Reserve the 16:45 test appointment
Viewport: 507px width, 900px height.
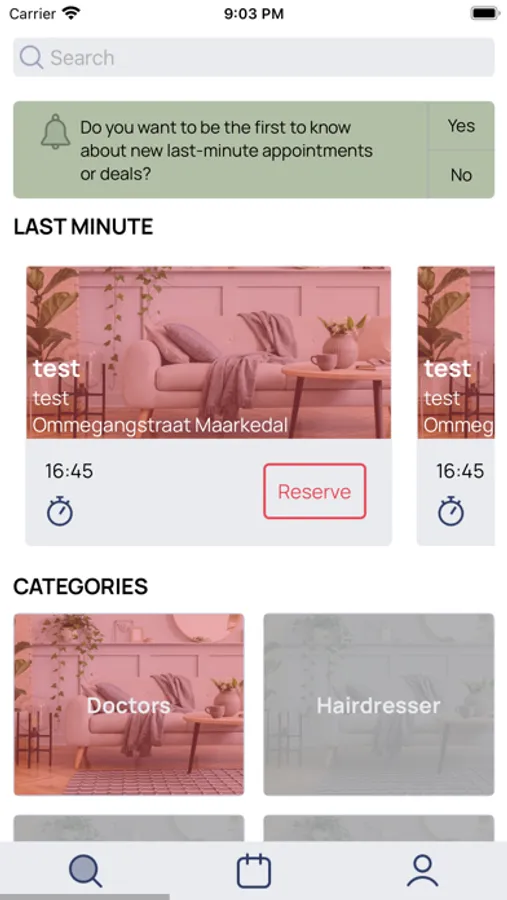click(315, 491)
